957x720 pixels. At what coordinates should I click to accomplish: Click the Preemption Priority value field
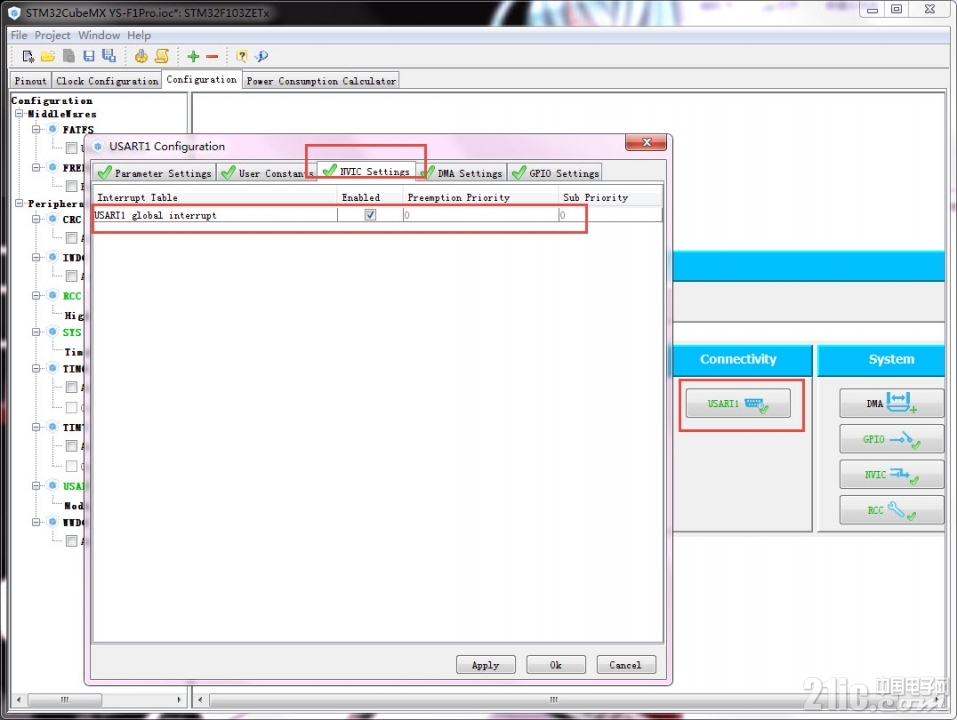(480, 215)
